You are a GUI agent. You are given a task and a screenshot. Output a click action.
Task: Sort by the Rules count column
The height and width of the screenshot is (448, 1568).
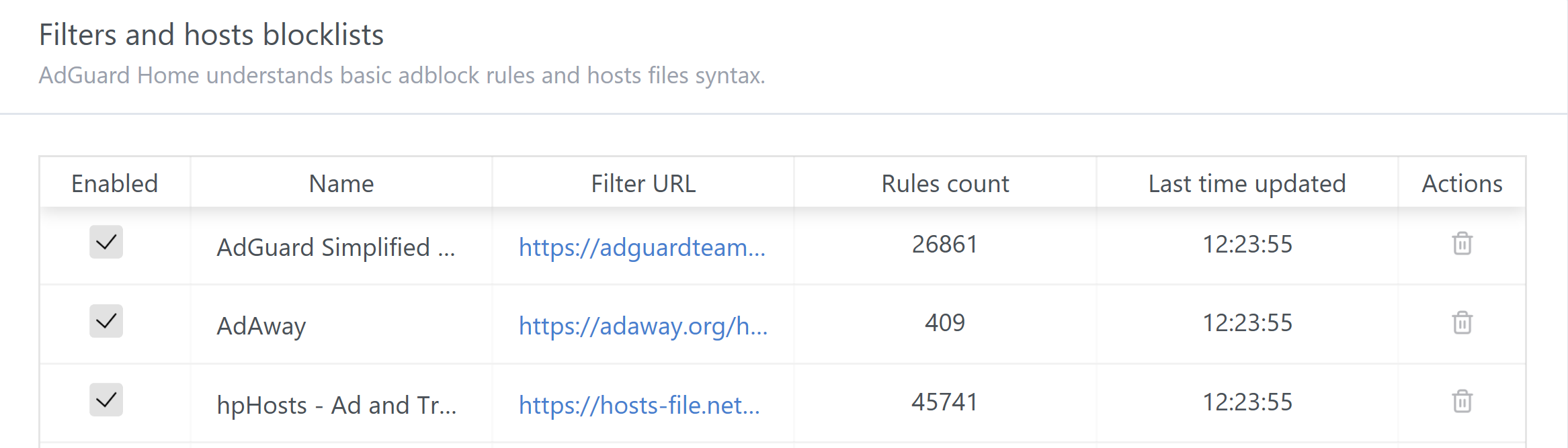pos(945,183)
